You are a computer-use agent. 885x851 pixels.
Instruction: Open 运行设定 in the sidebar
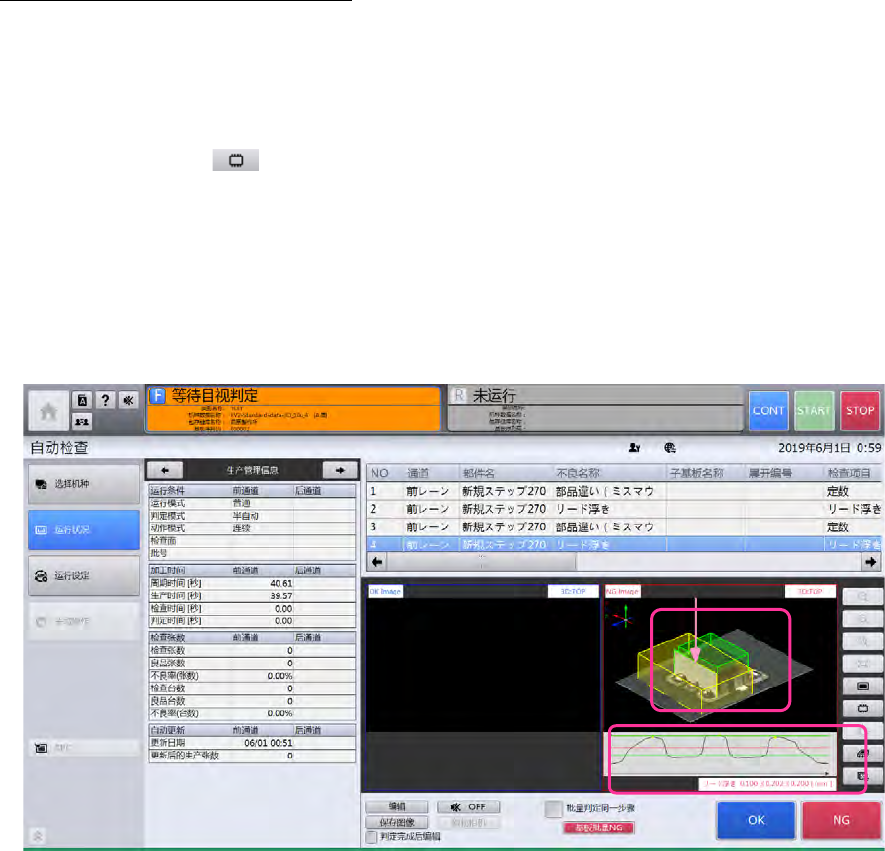[84, 576]
